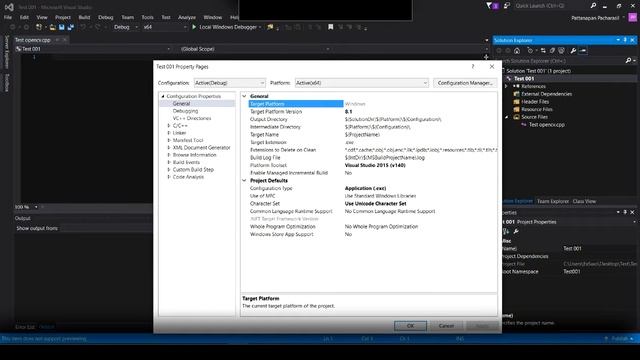Select VC++ Directories in property tree
The image size is (640, 360).
coord(192,118)
